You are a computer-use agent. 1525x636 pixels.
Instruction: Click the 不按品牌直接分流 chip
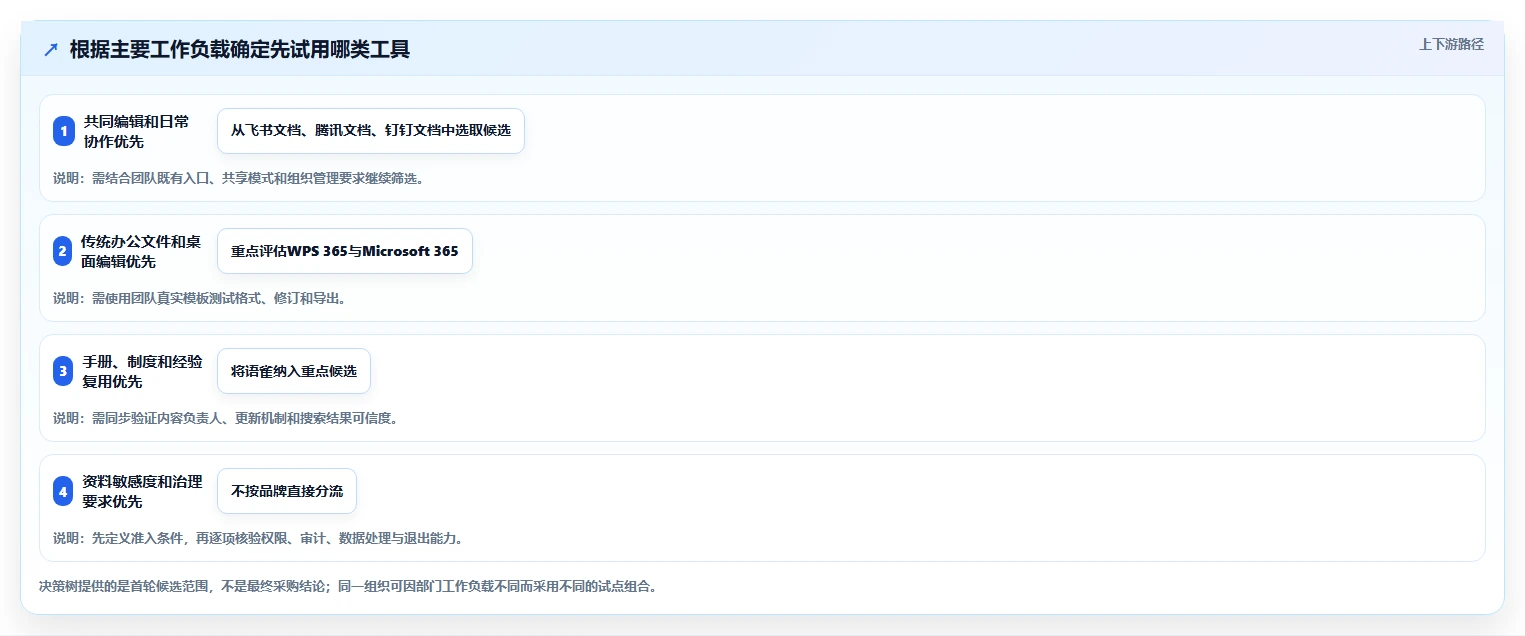click(x=287, y=491)
